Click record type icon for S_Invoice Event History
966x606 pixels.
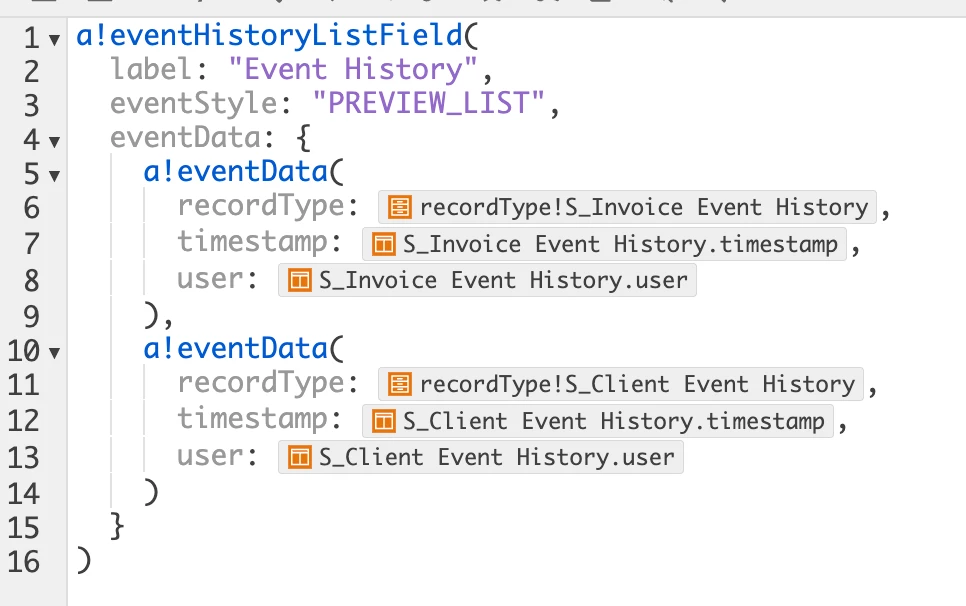[x=399, y=208]
